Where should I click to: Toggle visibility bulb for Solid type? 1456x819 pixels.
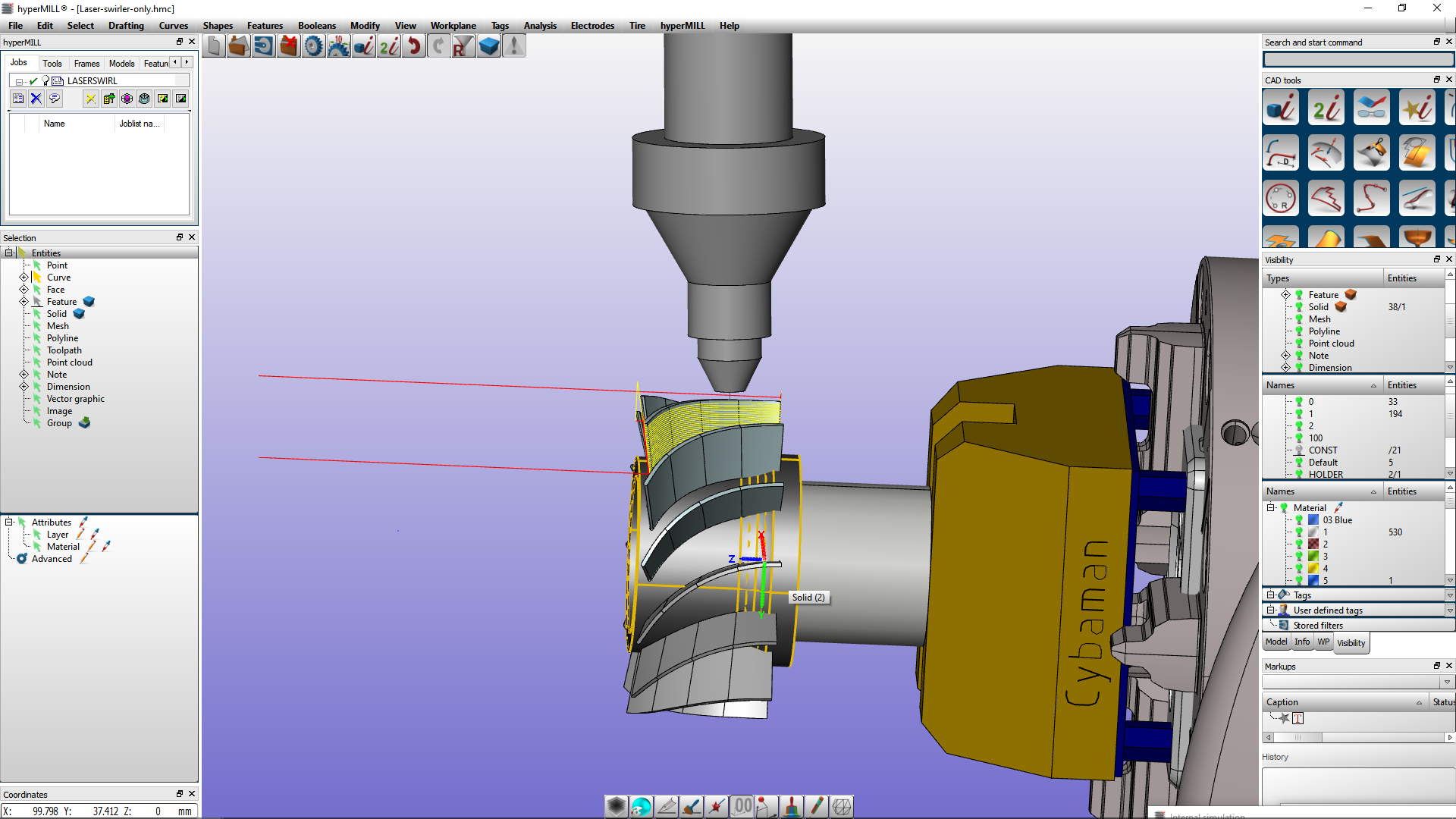point(1299,307)
